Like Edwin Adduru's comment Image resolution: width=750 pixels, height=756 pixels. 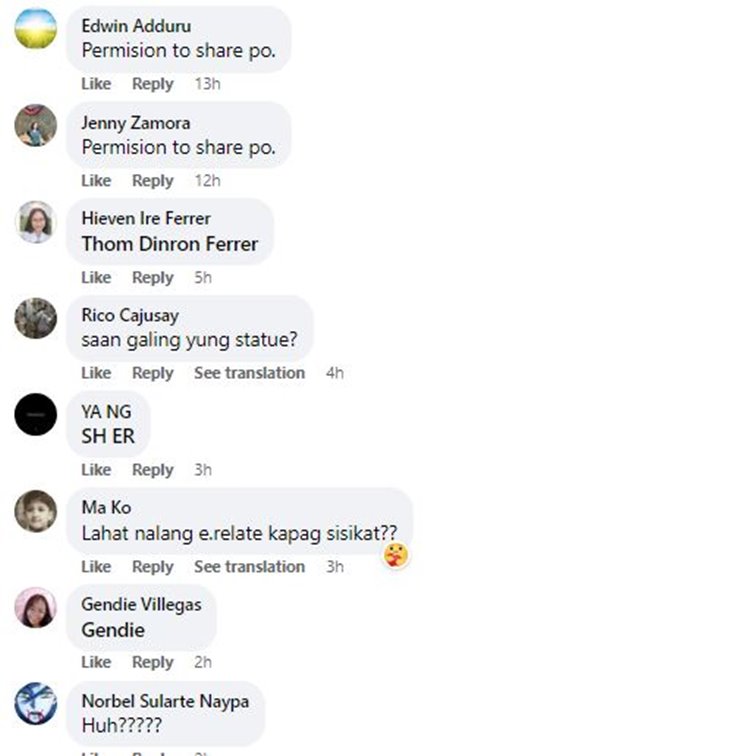[96, 84]
